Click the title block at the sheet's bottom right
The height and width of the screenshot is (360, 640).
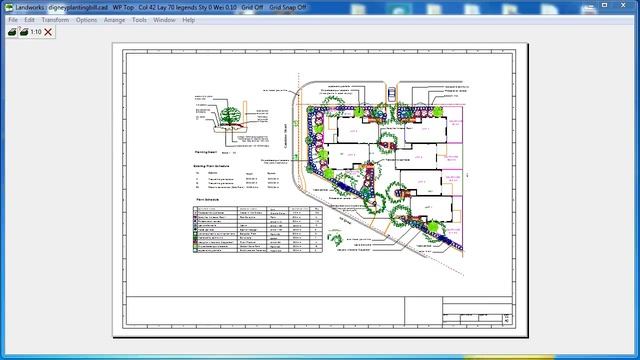point(477,311)
